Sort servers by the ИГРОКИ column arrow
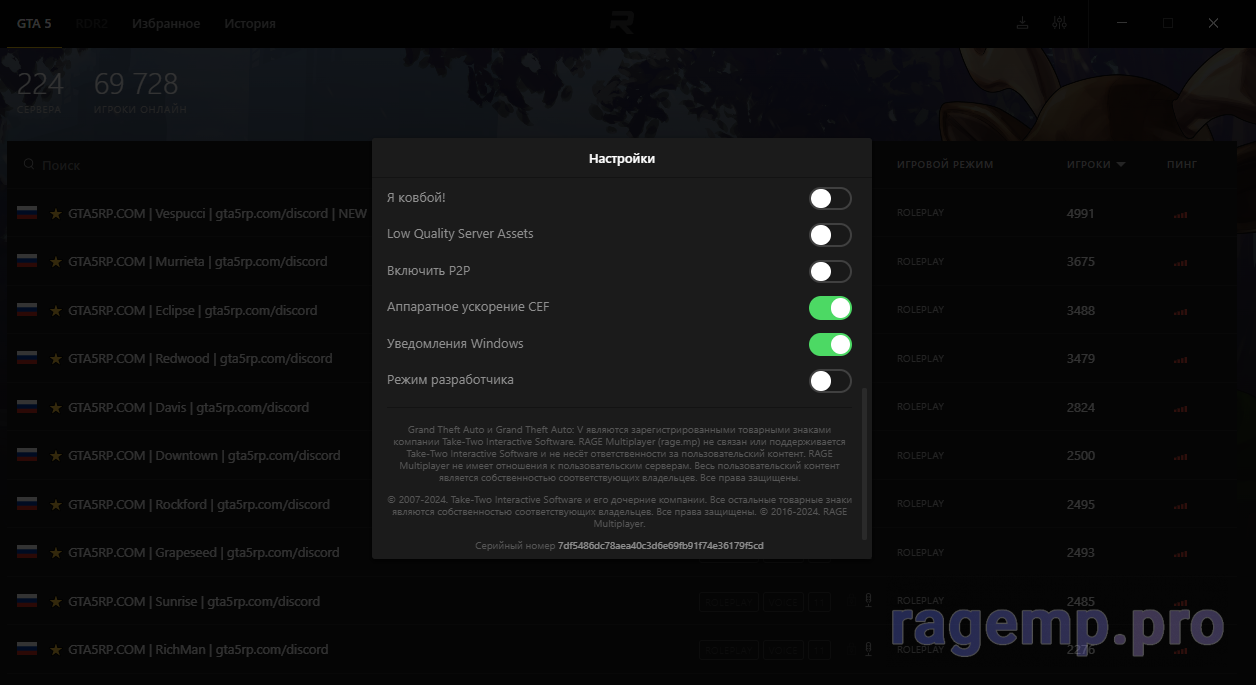This screenshot has width=1256, height=685. tap(1121, 165)
